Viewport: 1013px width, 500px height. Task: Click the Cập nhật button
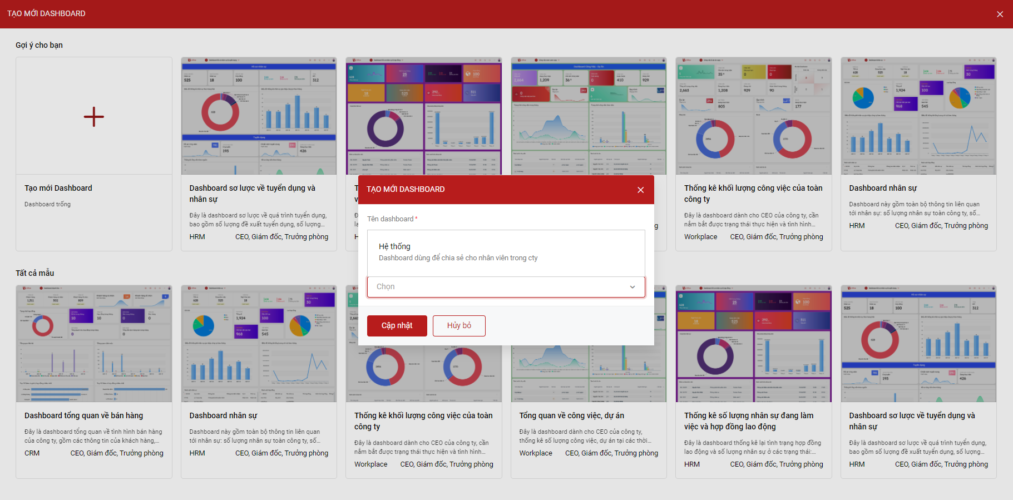tap(397, 326)
